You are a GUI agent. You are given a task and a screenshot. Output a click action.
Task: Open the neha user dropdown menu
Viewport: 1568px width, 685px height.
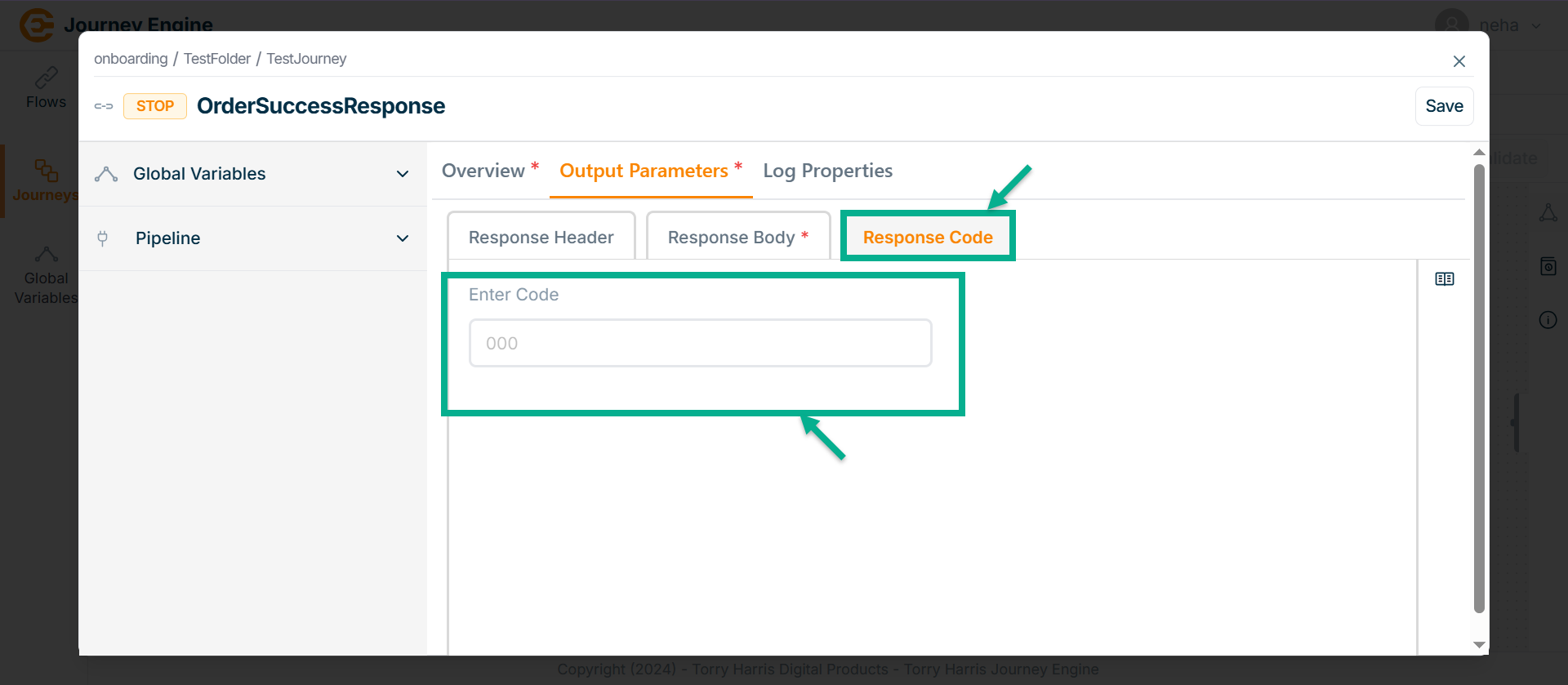[x=1536, y=25]
